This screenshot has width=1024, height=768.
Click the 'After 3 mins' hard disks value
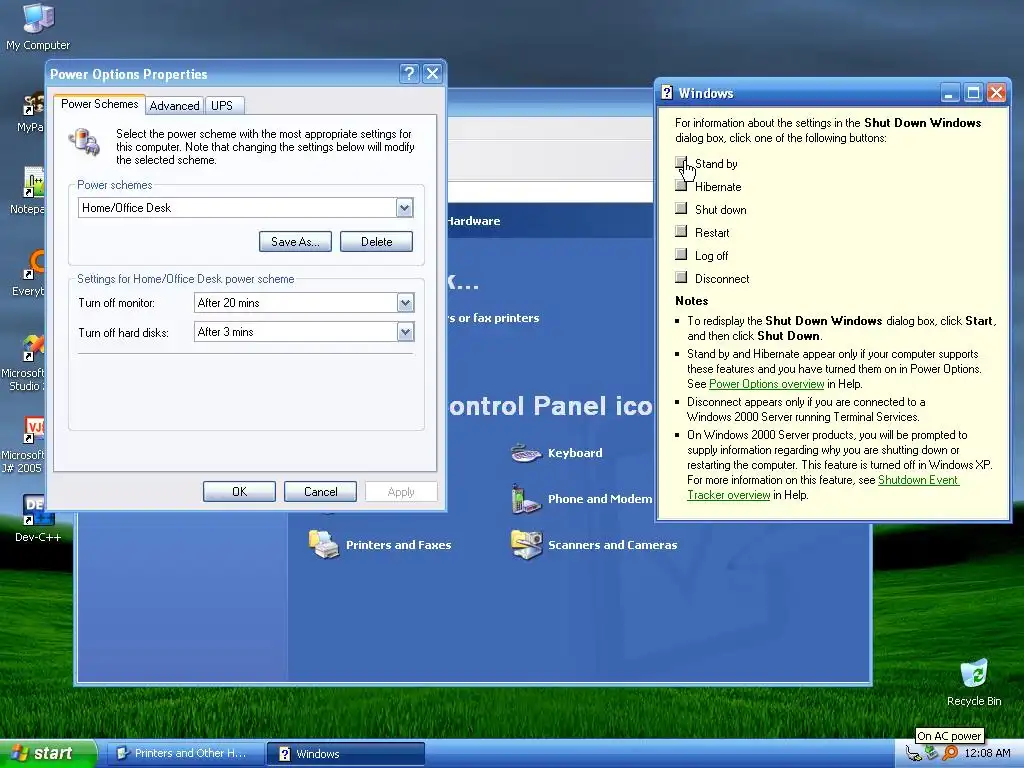[225, 332]
